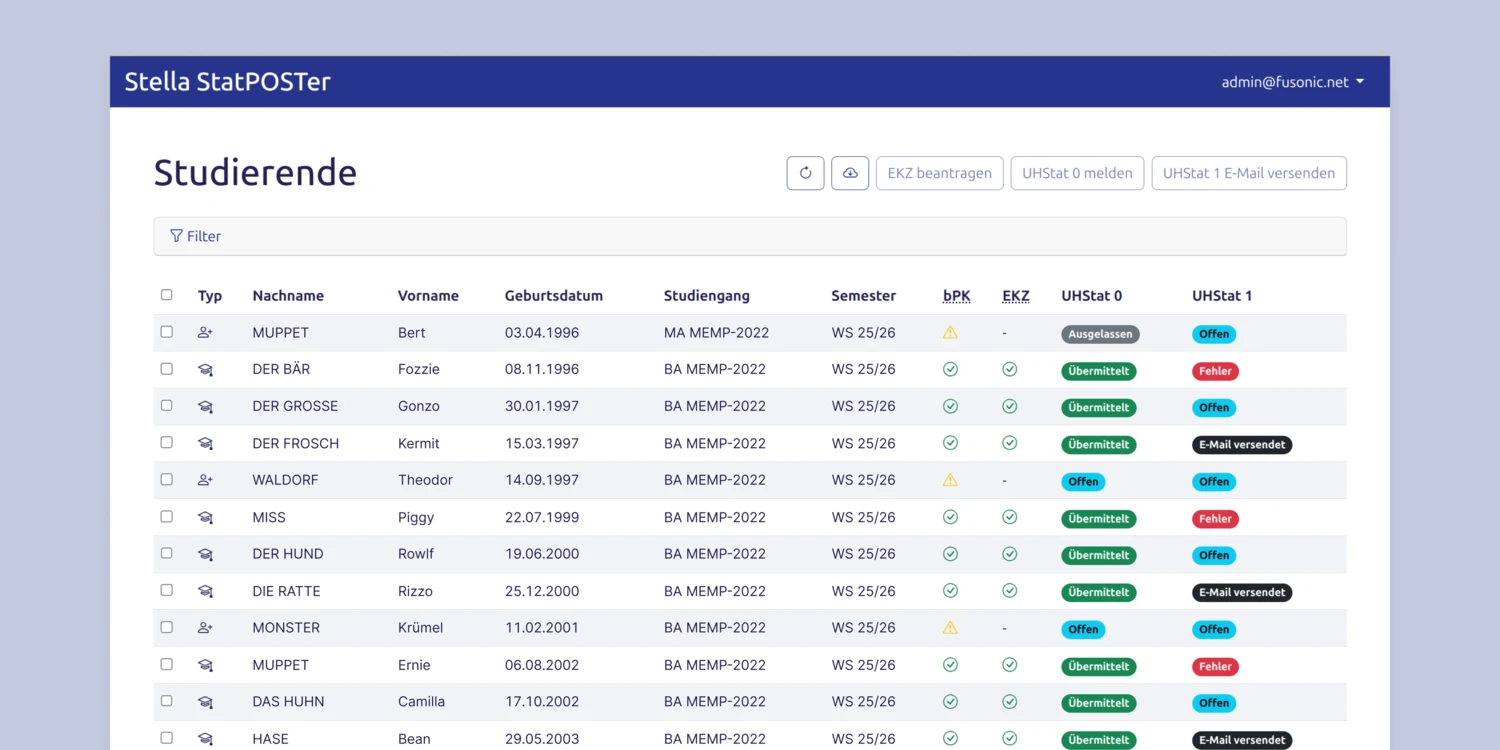The width and height of the screenshot is (1500, 750).
Task: Click the birth date 25.12.2000
Action: 542,591
